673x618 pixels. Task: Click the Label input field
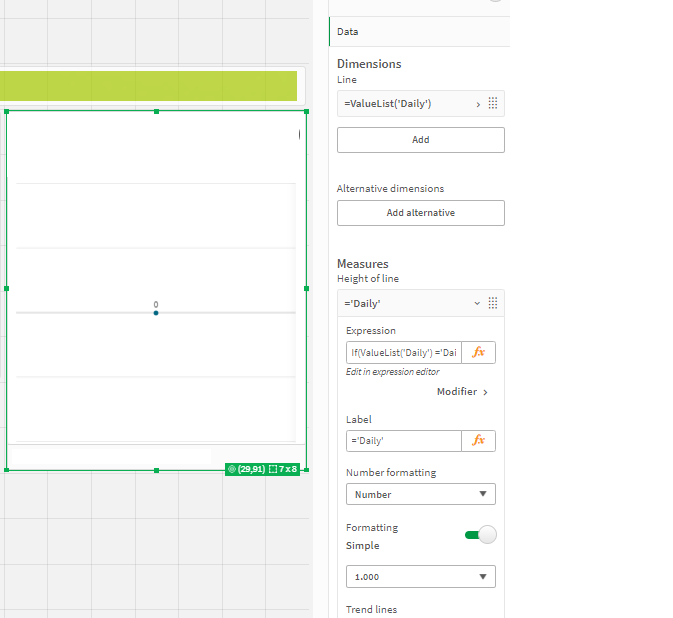coord(404,441)
